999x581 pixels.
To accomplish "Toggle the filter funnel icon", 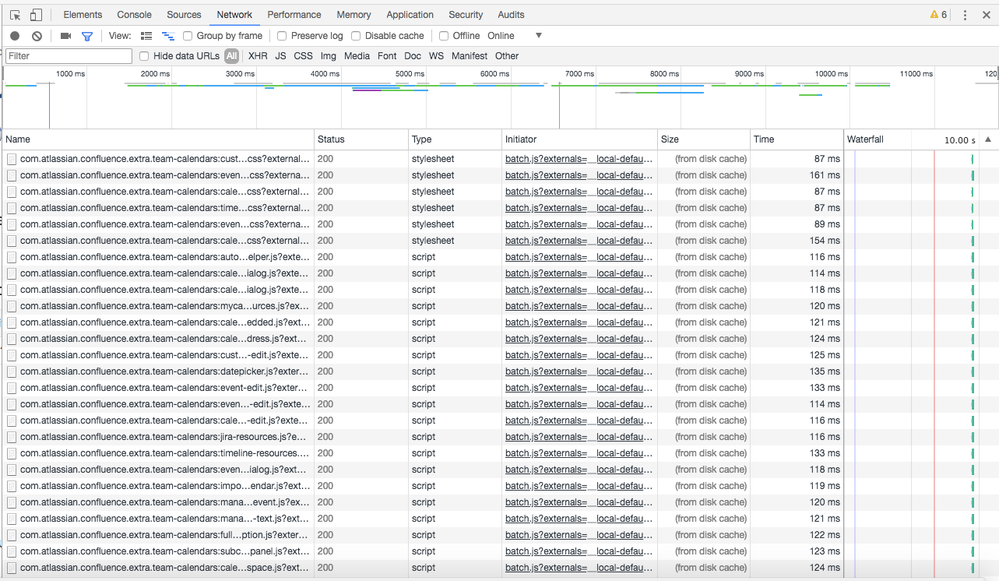I will (87, 36).
